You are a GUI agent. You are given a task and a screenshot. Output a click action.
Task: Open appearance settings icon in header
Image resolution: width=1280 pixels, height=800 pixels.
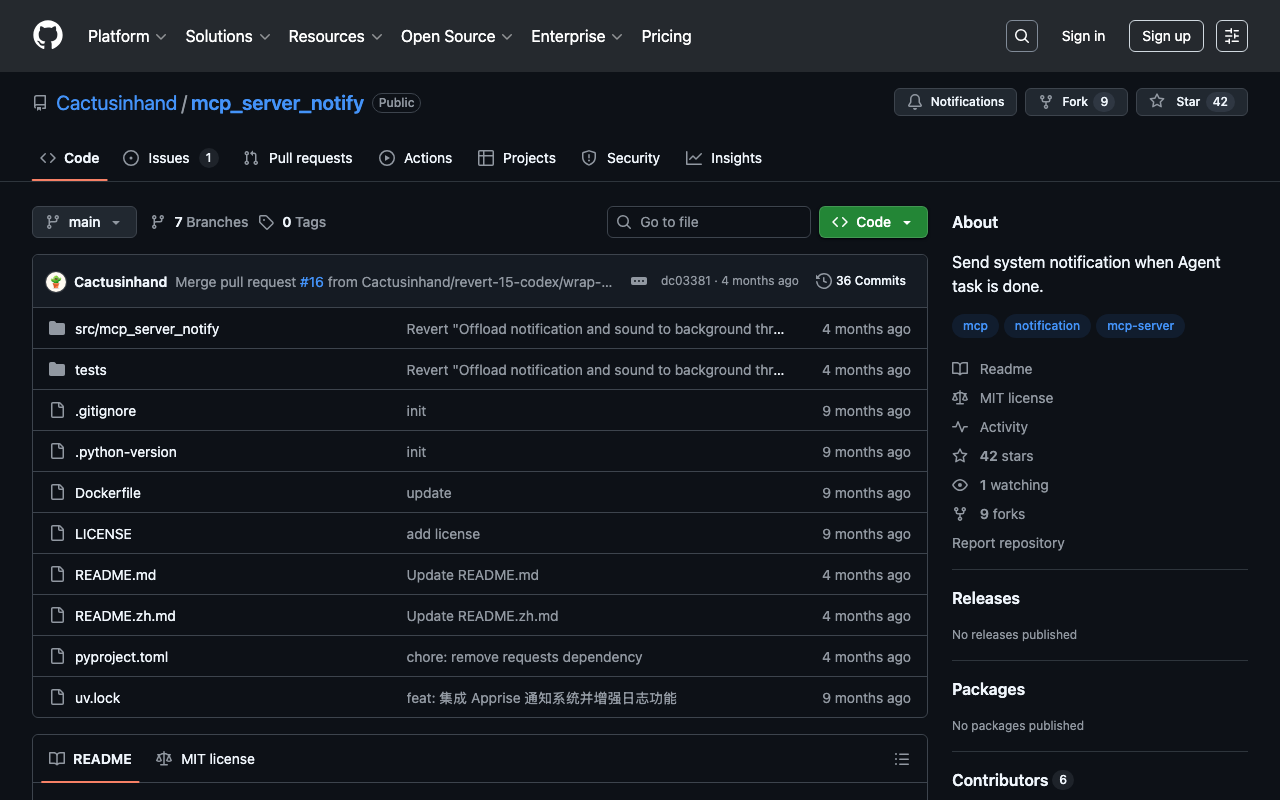[1231, 36]
